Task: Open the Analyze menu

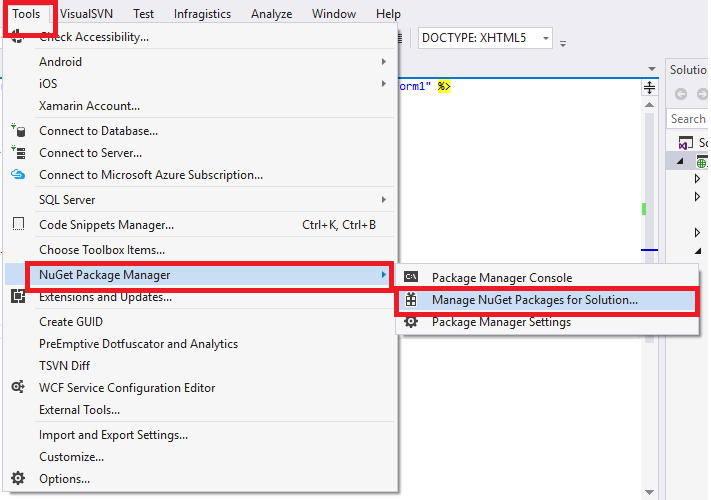Action: click(x=272, y=14)
